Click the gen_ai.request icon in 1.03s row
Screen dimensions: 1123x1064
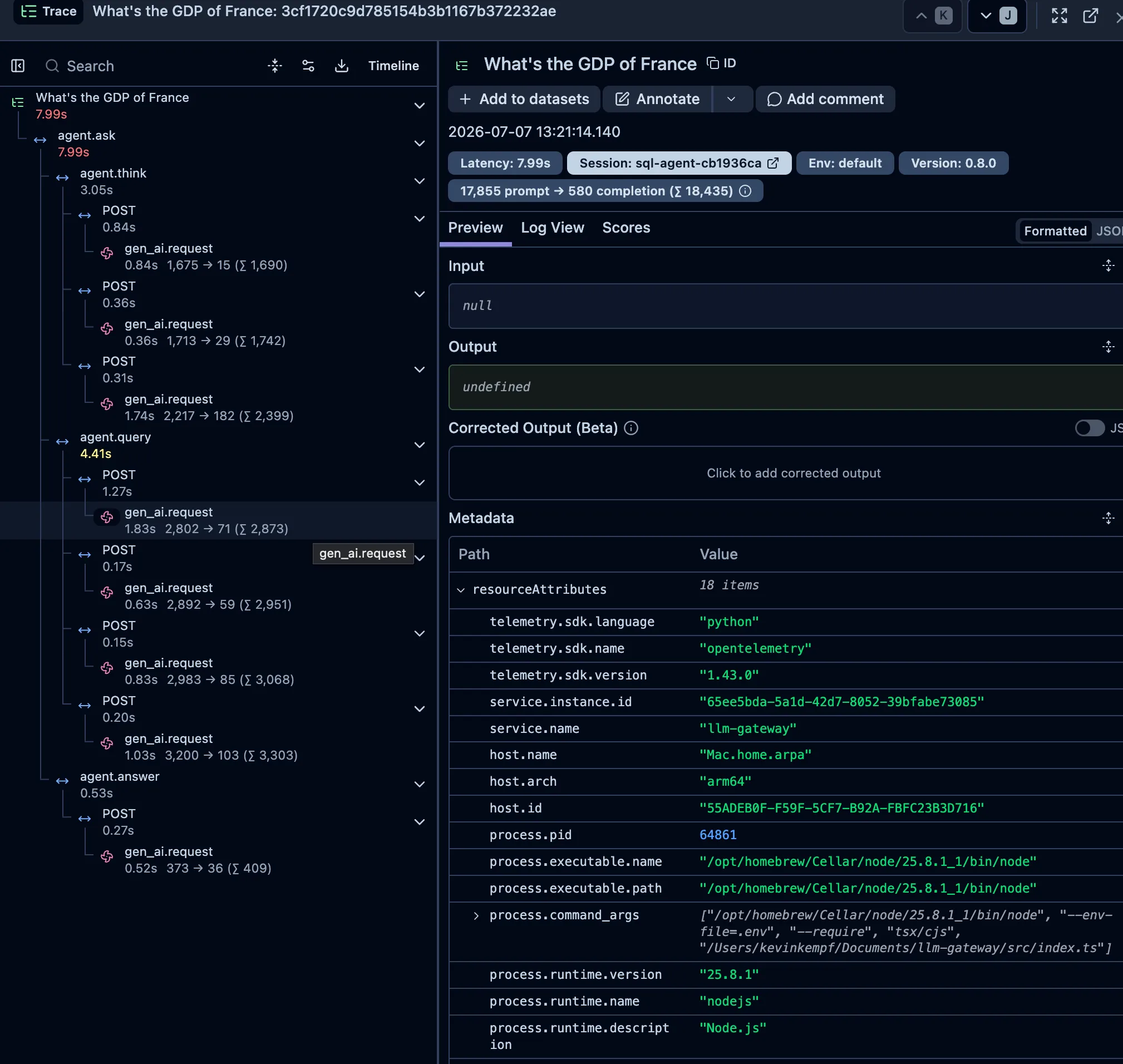[x=107, y=743]
